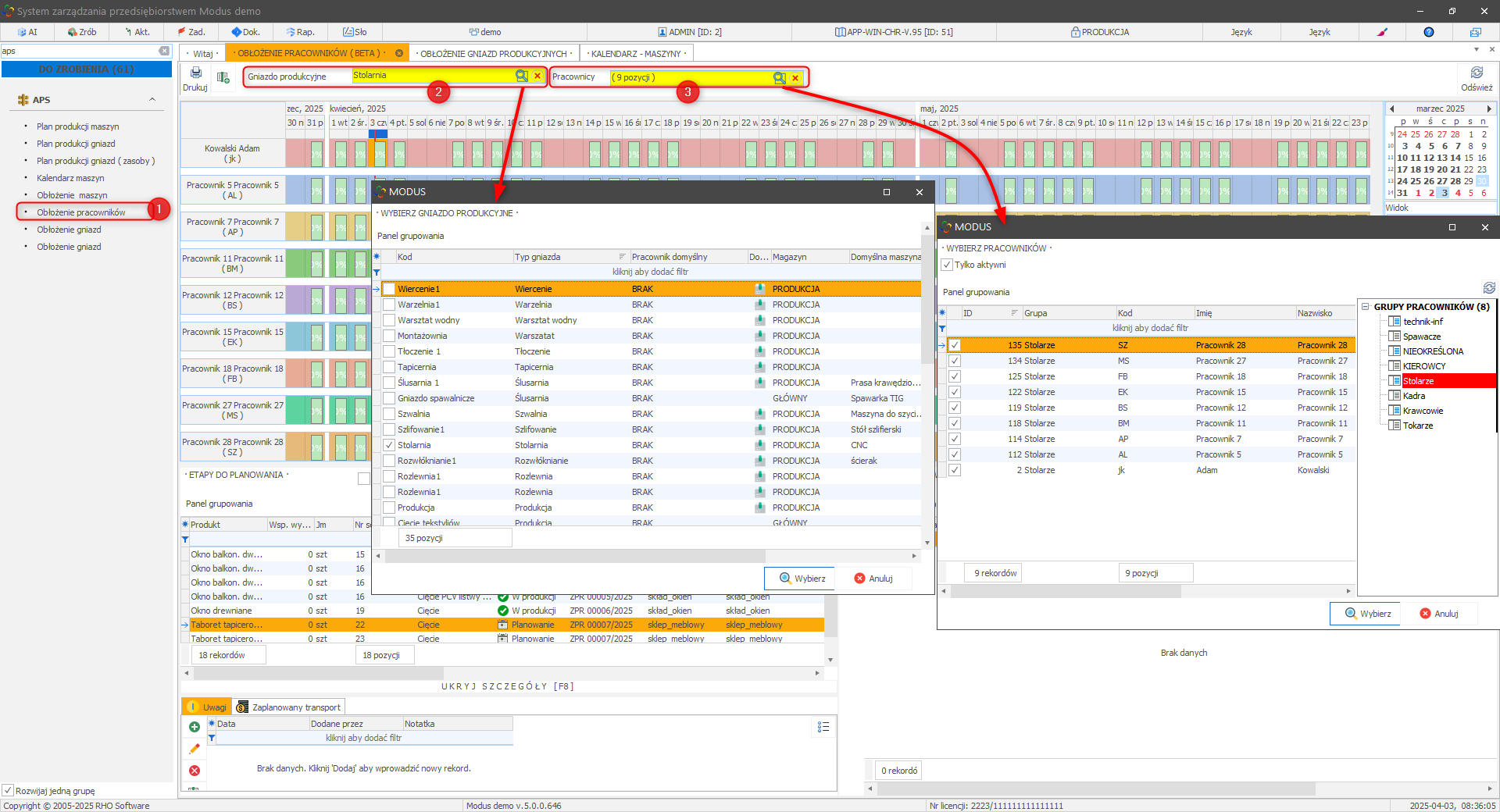This screenshot has width=1500, height=812.
Task: Click Wybierz in production nest dialog
Action: pyautogui.click(x=802, y=579)
